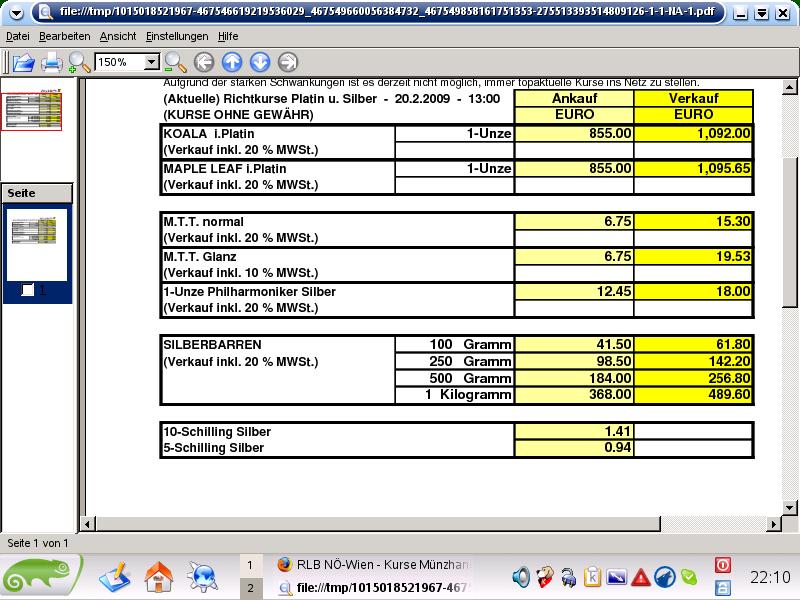Screen dimensions: 800x600
Task: Switch to RLB NÖ-Wien Firefox taskbar window
Action: 370,565
